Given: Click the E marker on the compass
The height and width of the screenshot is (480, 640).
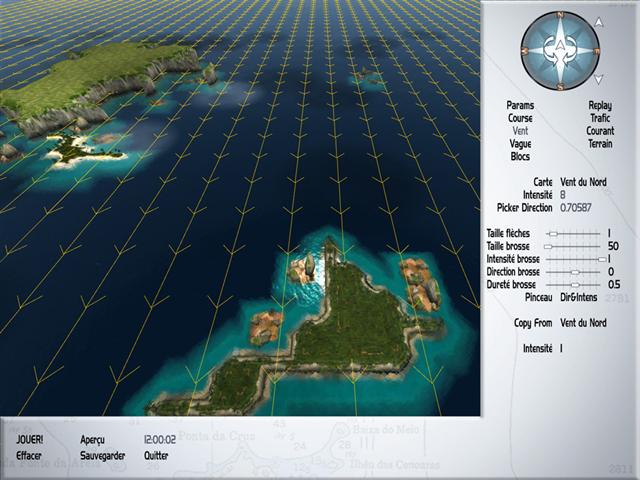Looking at the screenshot, I should point(596,51).
